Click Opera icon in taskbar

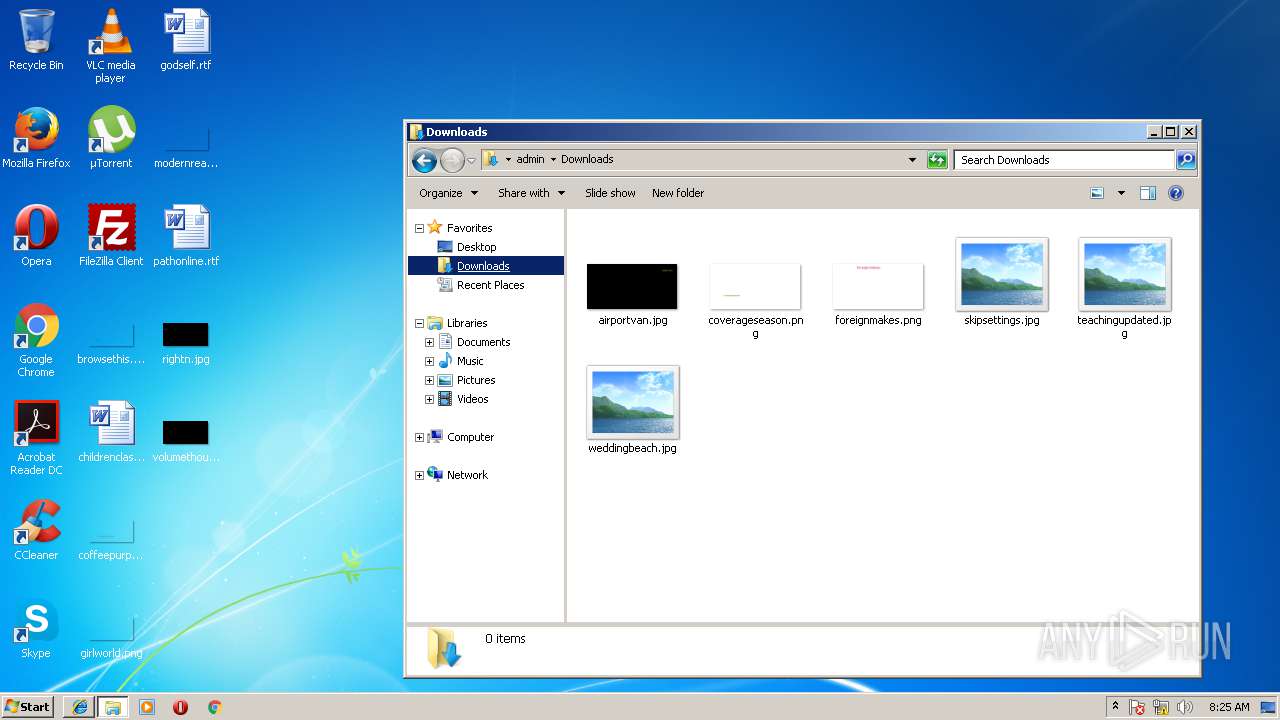[x=181, y=707]
